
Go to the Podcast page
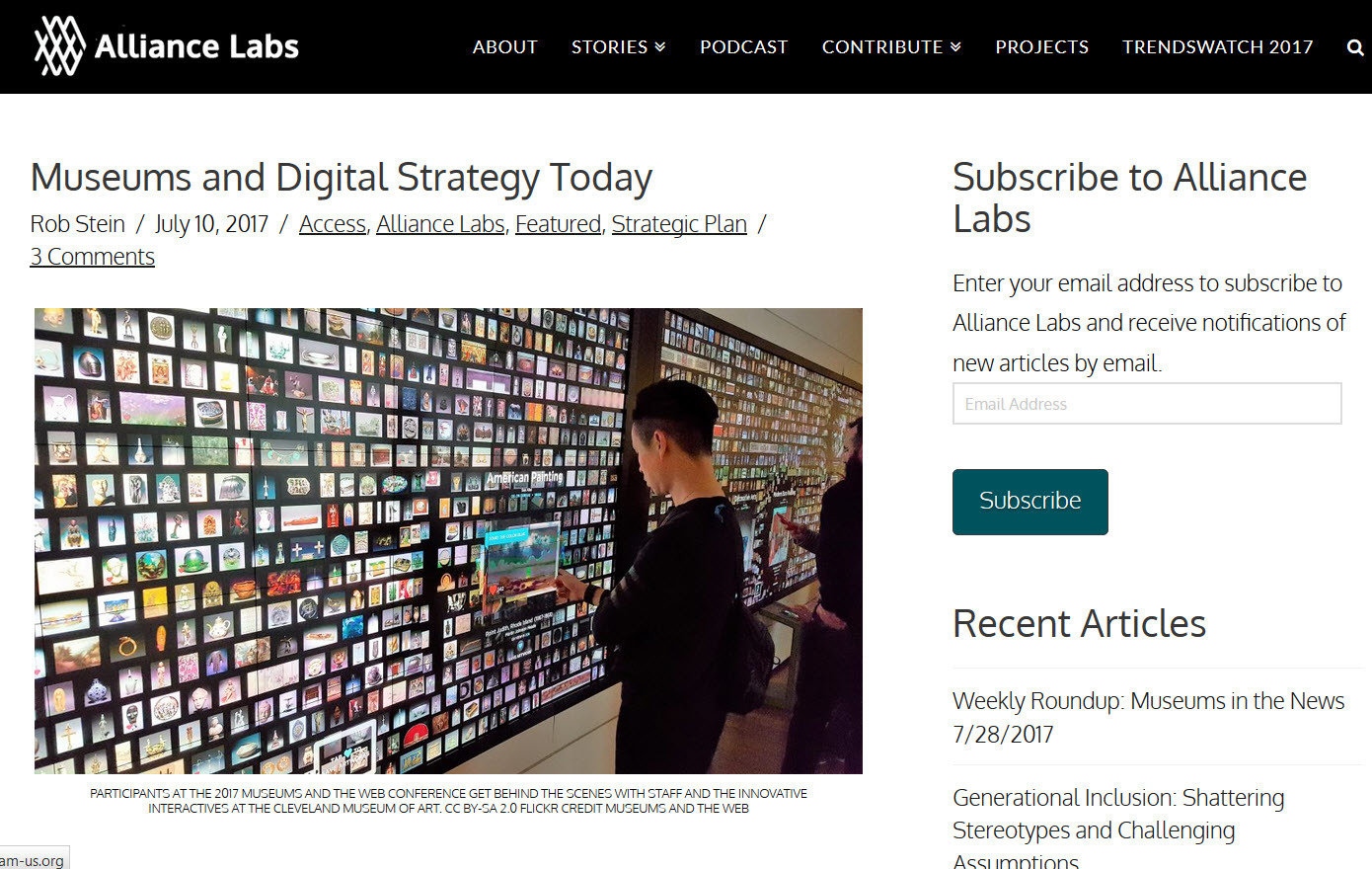click(743, 46)
